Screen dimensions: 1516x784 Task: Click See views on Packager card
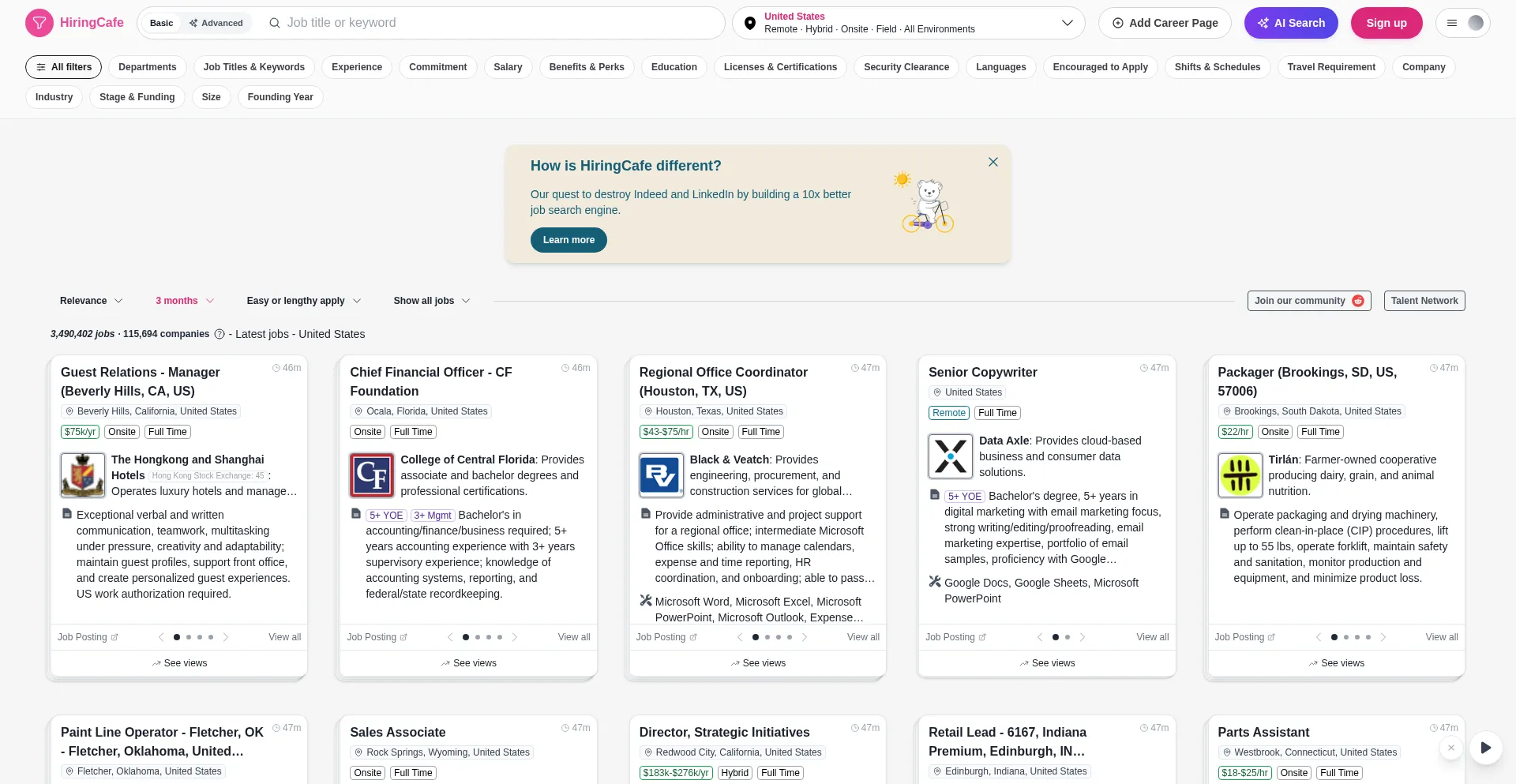[x=1336, y=663]
